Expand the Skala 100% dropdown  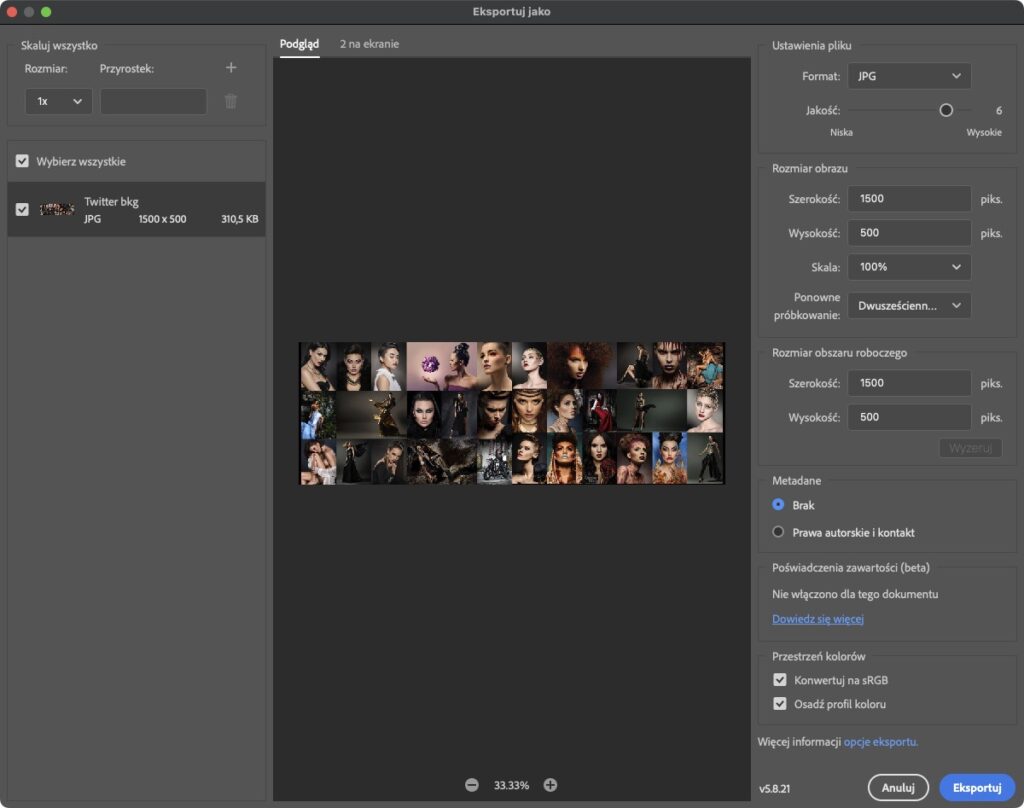[909, 267]
